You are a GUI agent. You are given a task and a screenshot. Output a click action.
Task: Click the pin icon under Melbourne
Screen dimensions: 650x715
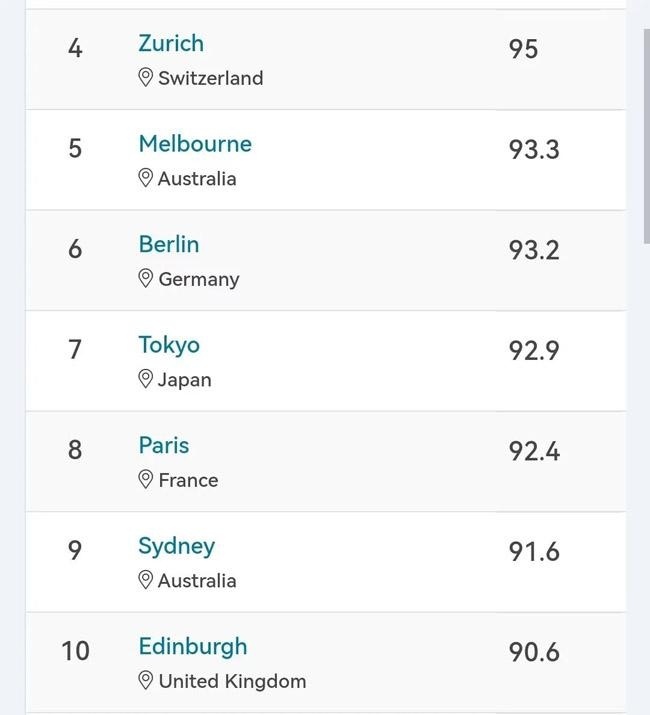pyautogui.click(x=145, y=178)
